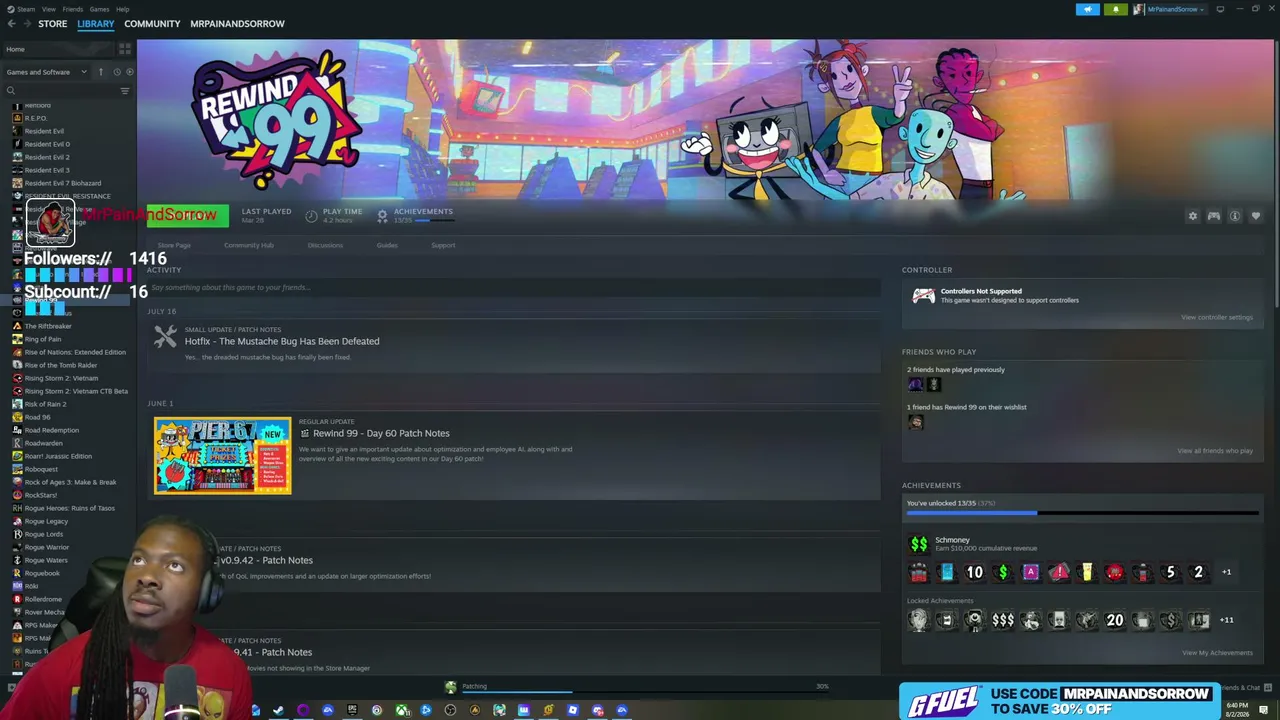1280x720 pixels.
Task: Open OBS Studio from the taskbar
Action: (450, 711)
